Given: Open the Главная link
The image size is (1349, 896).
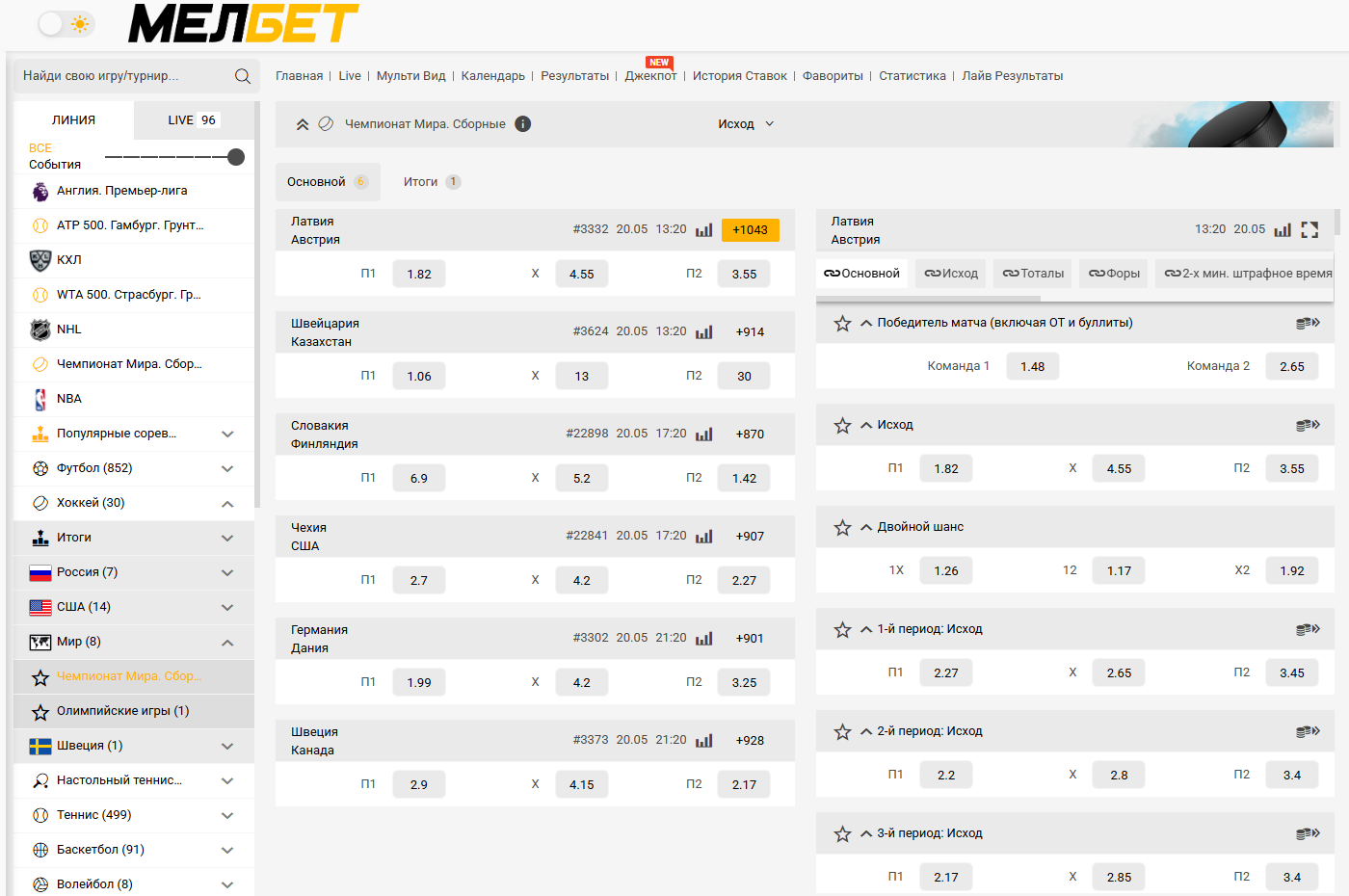Looking at the screenshot, I should (x=299, y=76).
